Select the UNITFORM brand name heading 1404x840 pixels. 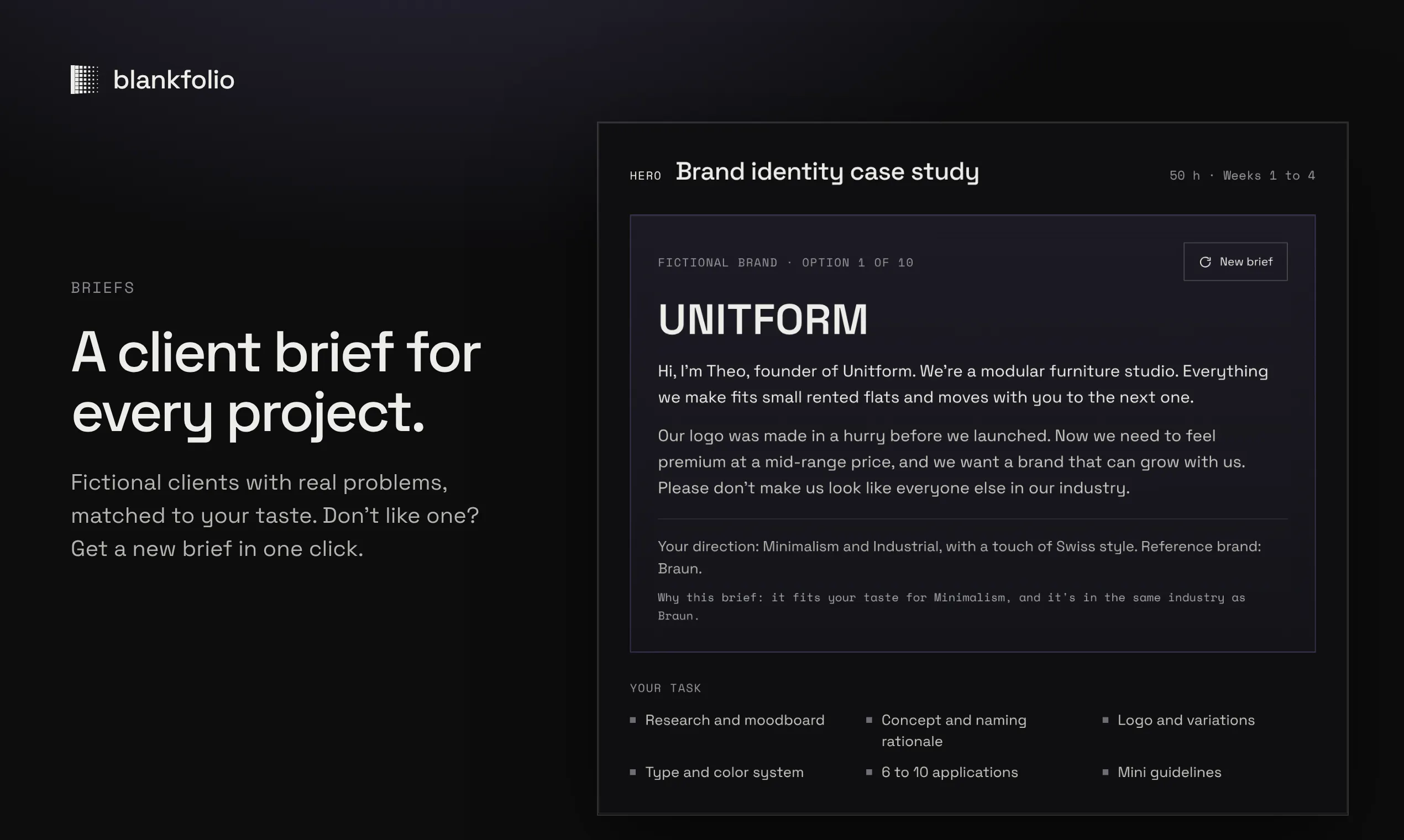pyautogui.click(x=763, y=320)
